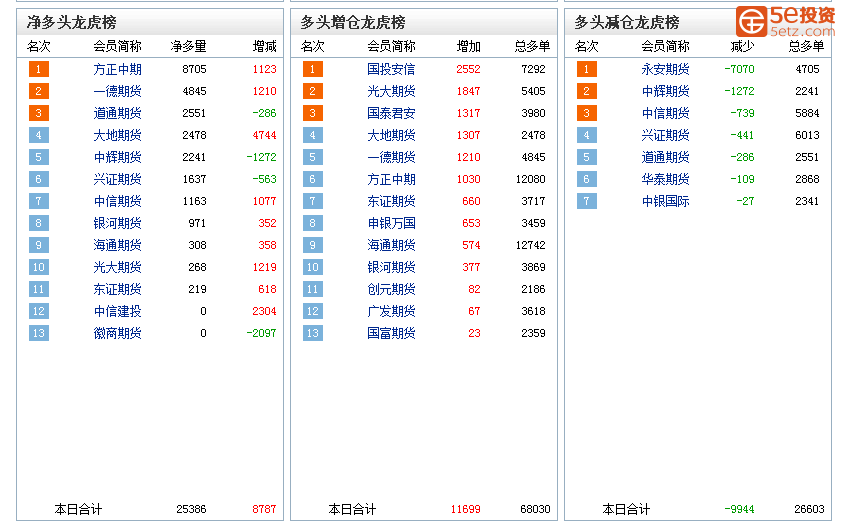The height and width of the screenshot is (526, 843).
Task: Open 广发期货 member link
Action: (391, 311)
